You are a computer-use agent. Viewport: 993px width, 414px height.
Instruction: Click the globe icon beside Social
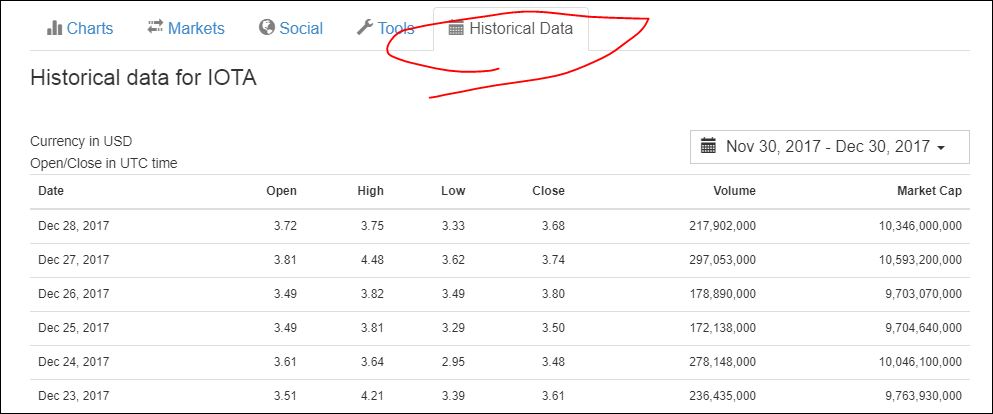267,27
